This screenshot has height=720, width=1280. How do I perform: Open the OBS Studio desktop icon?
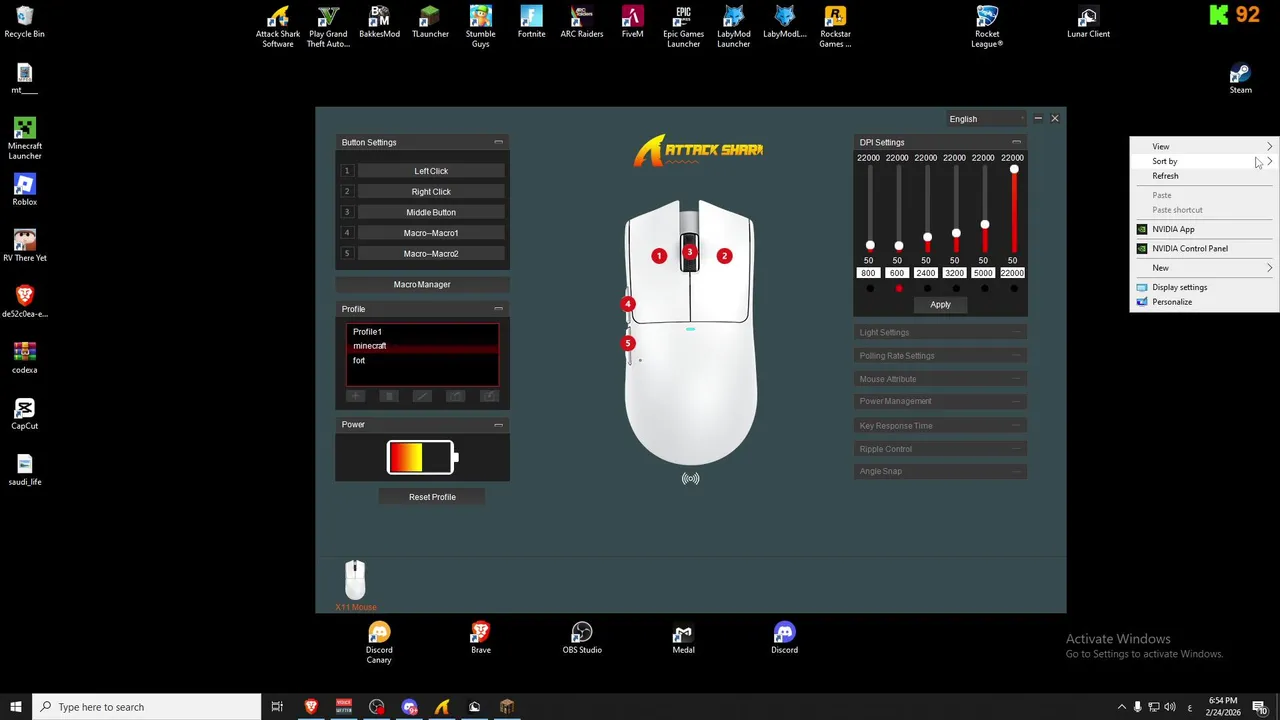(x=582, y=638)
